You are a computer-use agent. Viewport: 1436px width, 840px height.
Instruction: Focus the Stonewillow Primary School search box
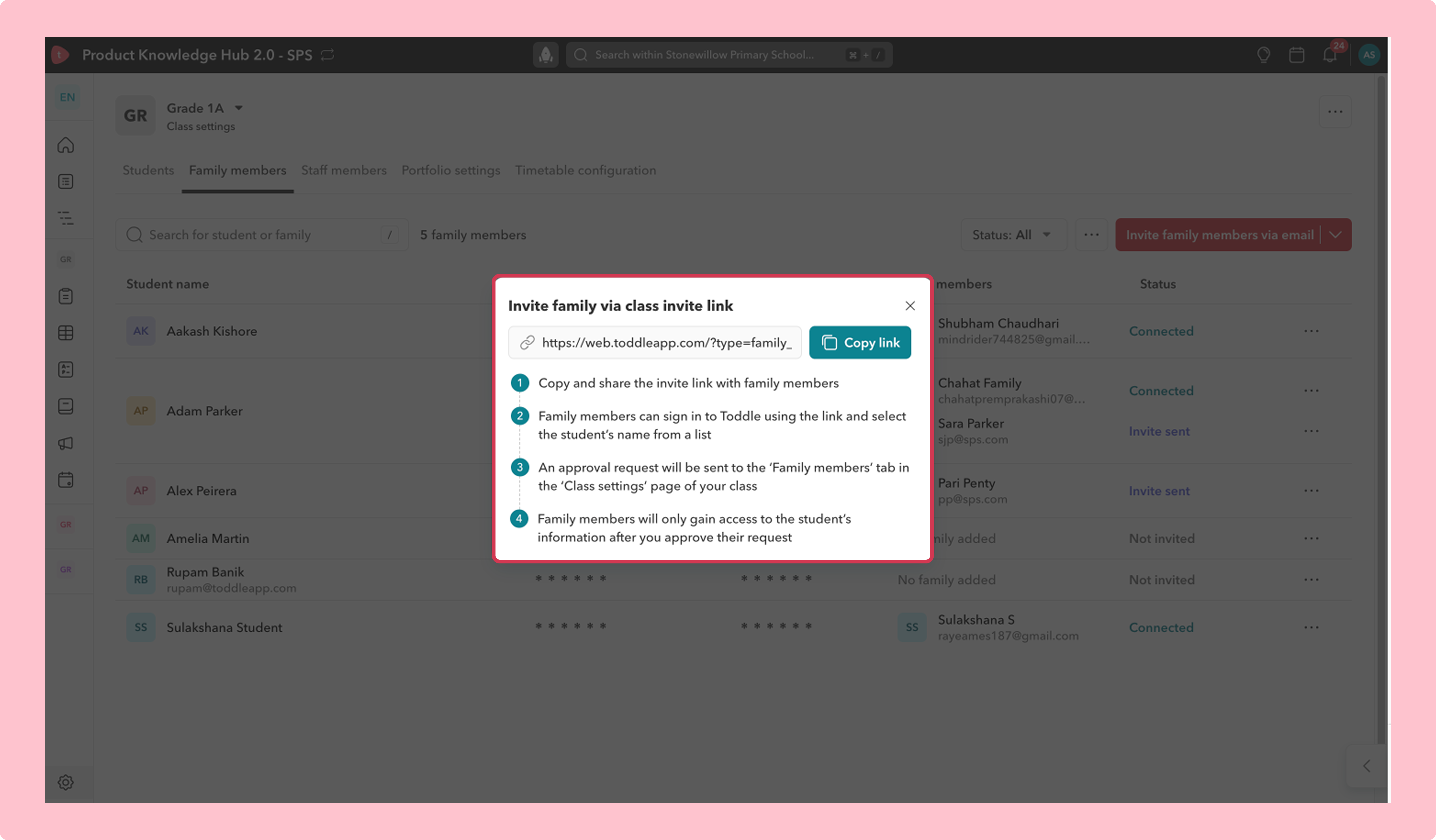point(729,55)
